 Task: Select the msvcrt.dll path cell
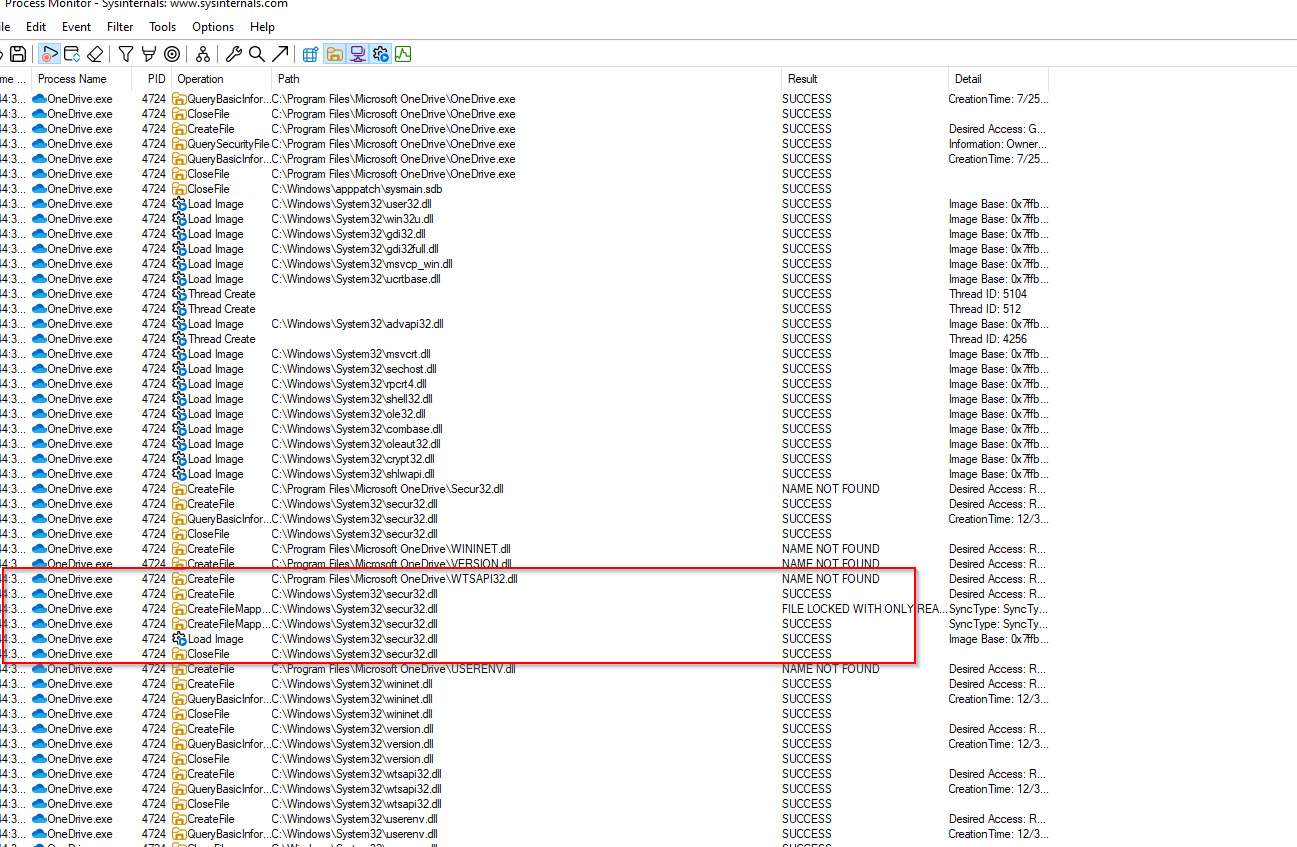tap(351, 354)
